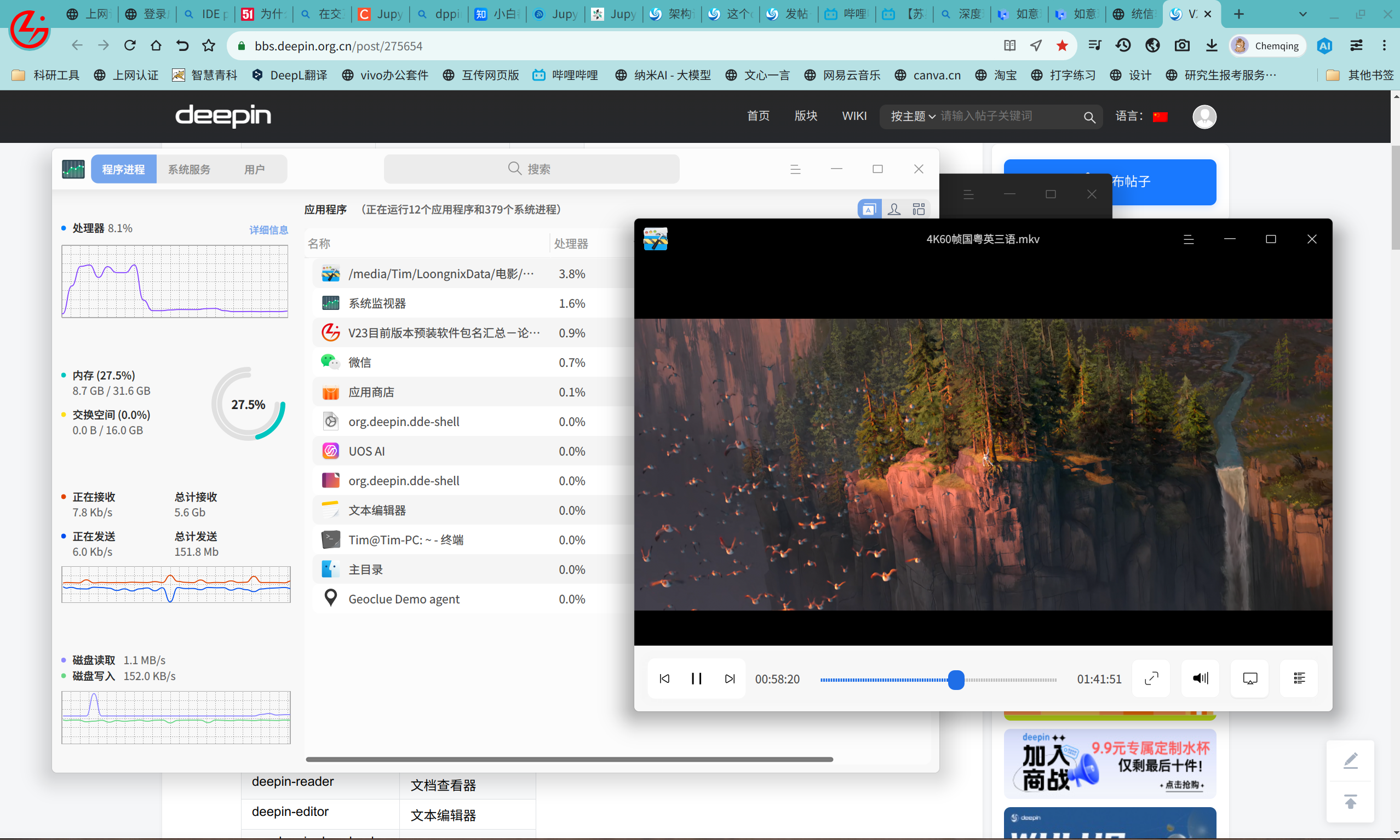This screenshot has height=840, width=1400.
Task: Open 详细信息 link beside CPU usage
Action: [268, 230]
